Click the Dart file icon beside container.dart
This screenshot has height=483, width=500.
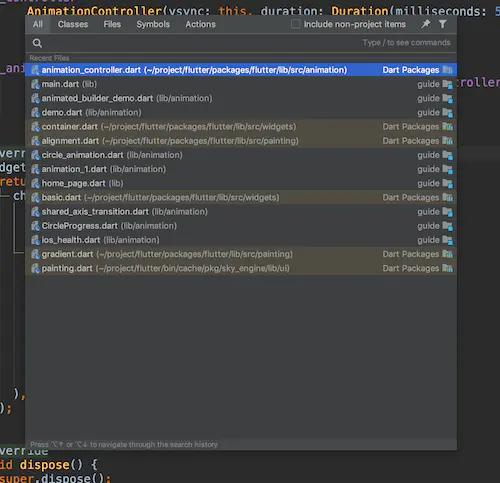point(35,127)
